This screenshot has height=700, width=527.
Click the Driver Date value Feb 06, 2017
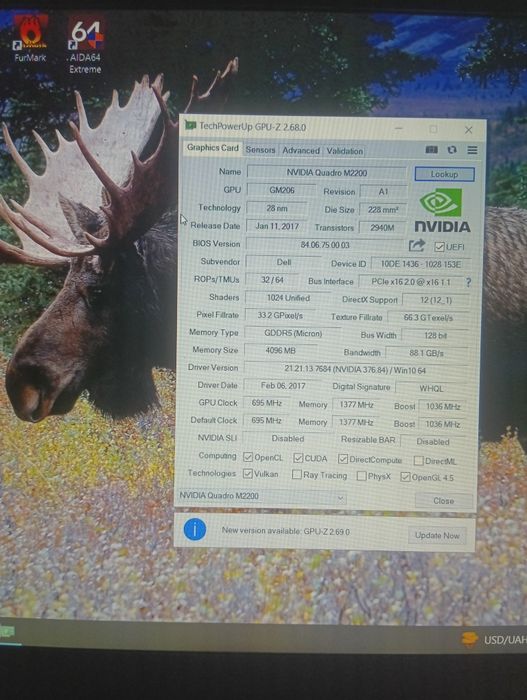tap(283, 385)
